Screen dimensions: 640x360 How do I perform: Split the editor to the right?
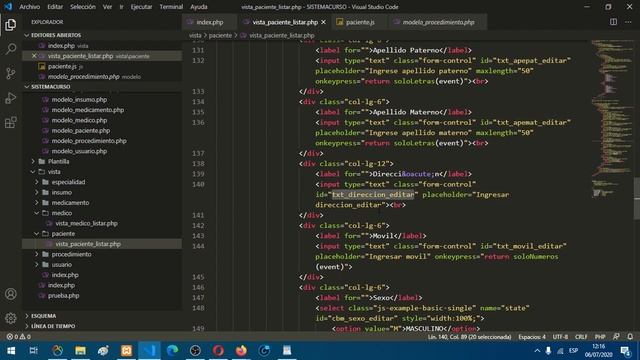(x=613, y=22)
